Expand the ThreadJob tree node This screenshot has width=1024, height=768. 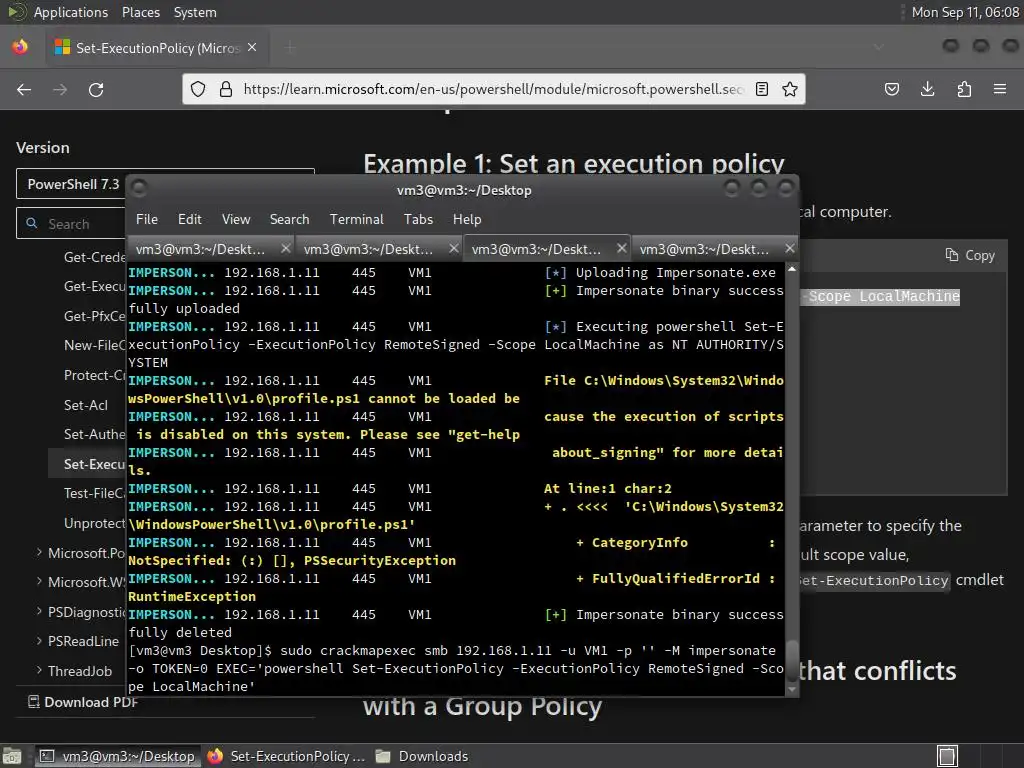click(39, 670)
